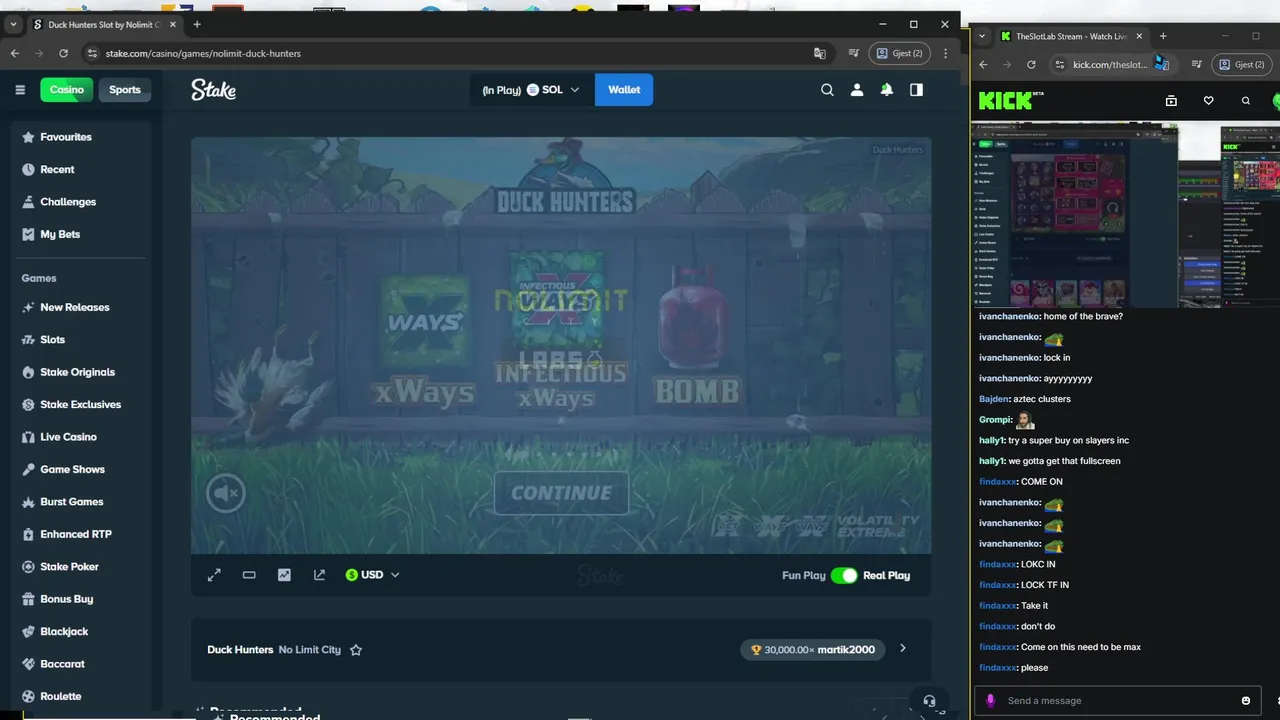Open live stats chart icon
Image resolution: width=1280 pixels, height=720 pixels.
(284, 575)
